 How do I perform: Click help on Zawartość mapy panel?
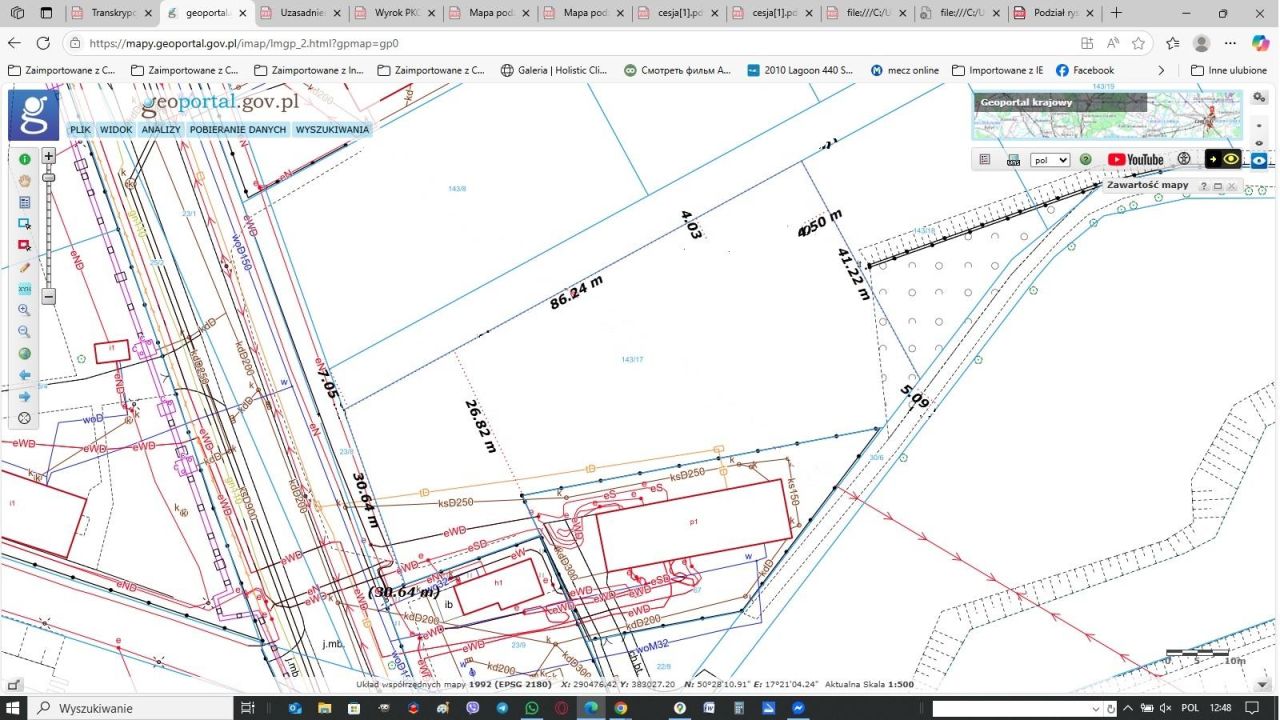[x=1204, y=186]
